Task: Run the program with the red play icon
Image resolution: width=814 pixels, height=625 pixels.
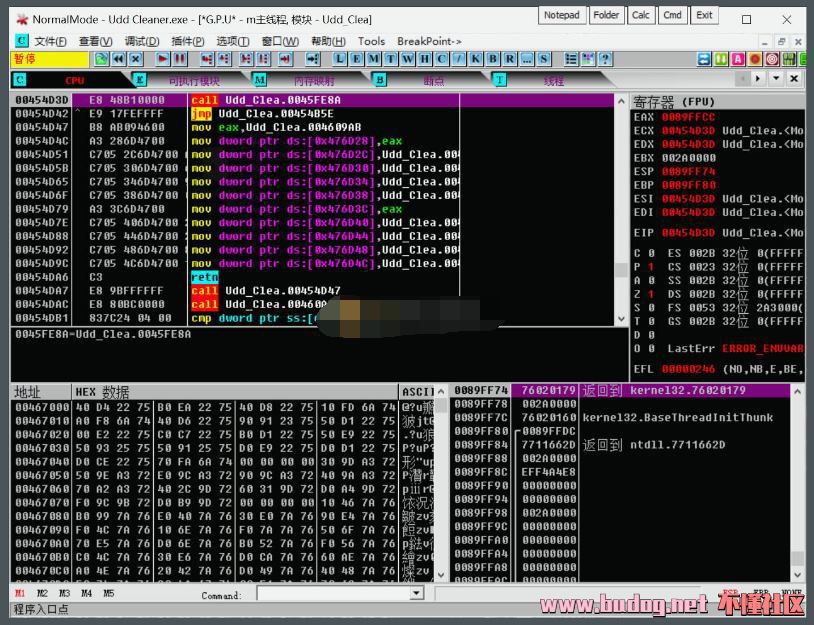Action: pyautogui.click(x=163, y=59)
